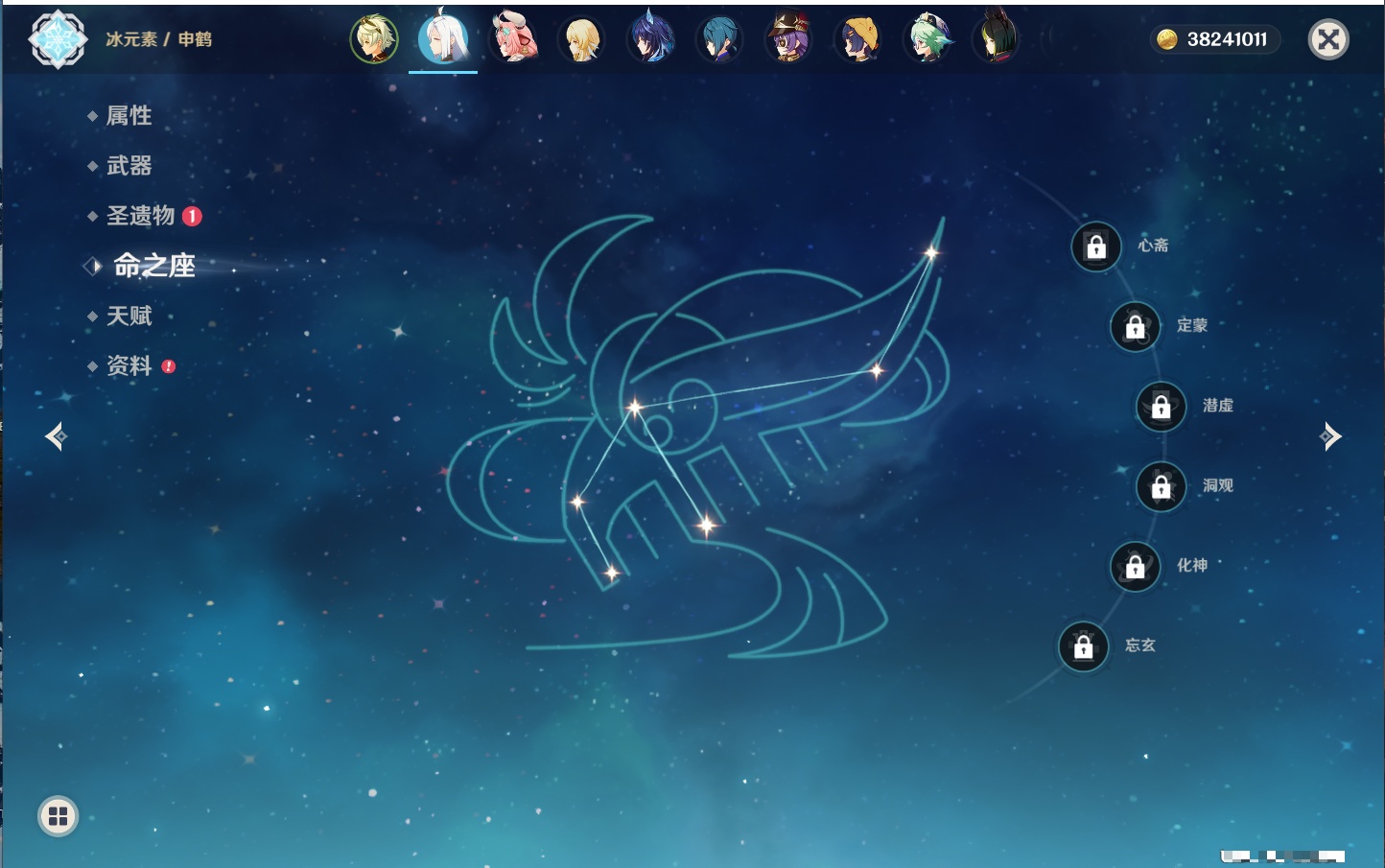Close the character screen
Screen dimensions: 1385x868
(x=1328, y=39)
